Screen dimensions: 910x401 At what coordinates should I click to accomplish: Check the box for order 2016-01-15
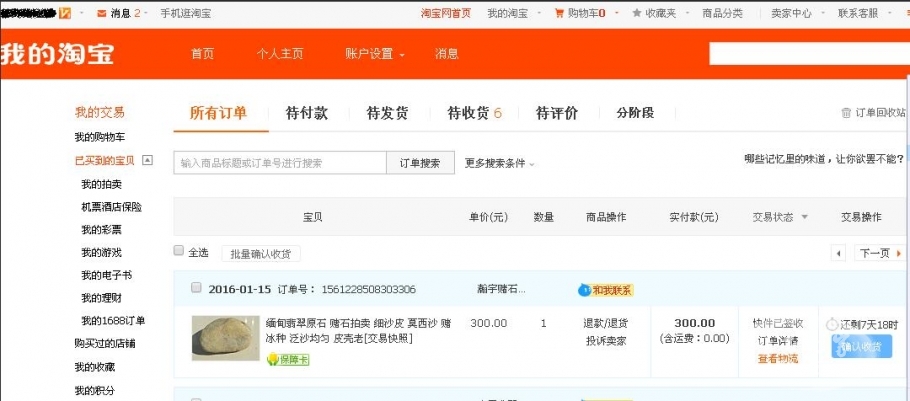(196, 287)
